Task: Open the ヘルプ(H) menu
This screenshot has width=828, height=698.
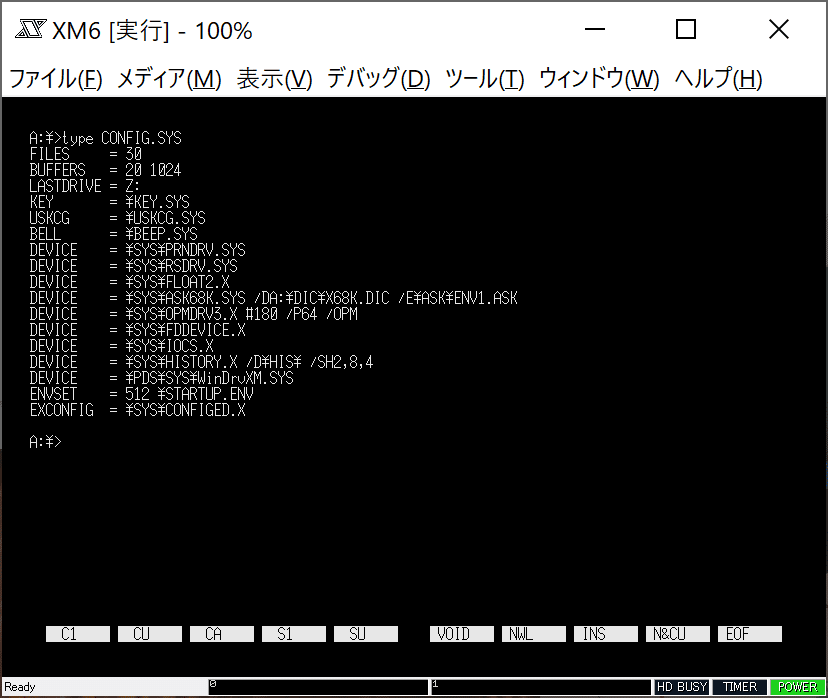Action: (719, 79)
